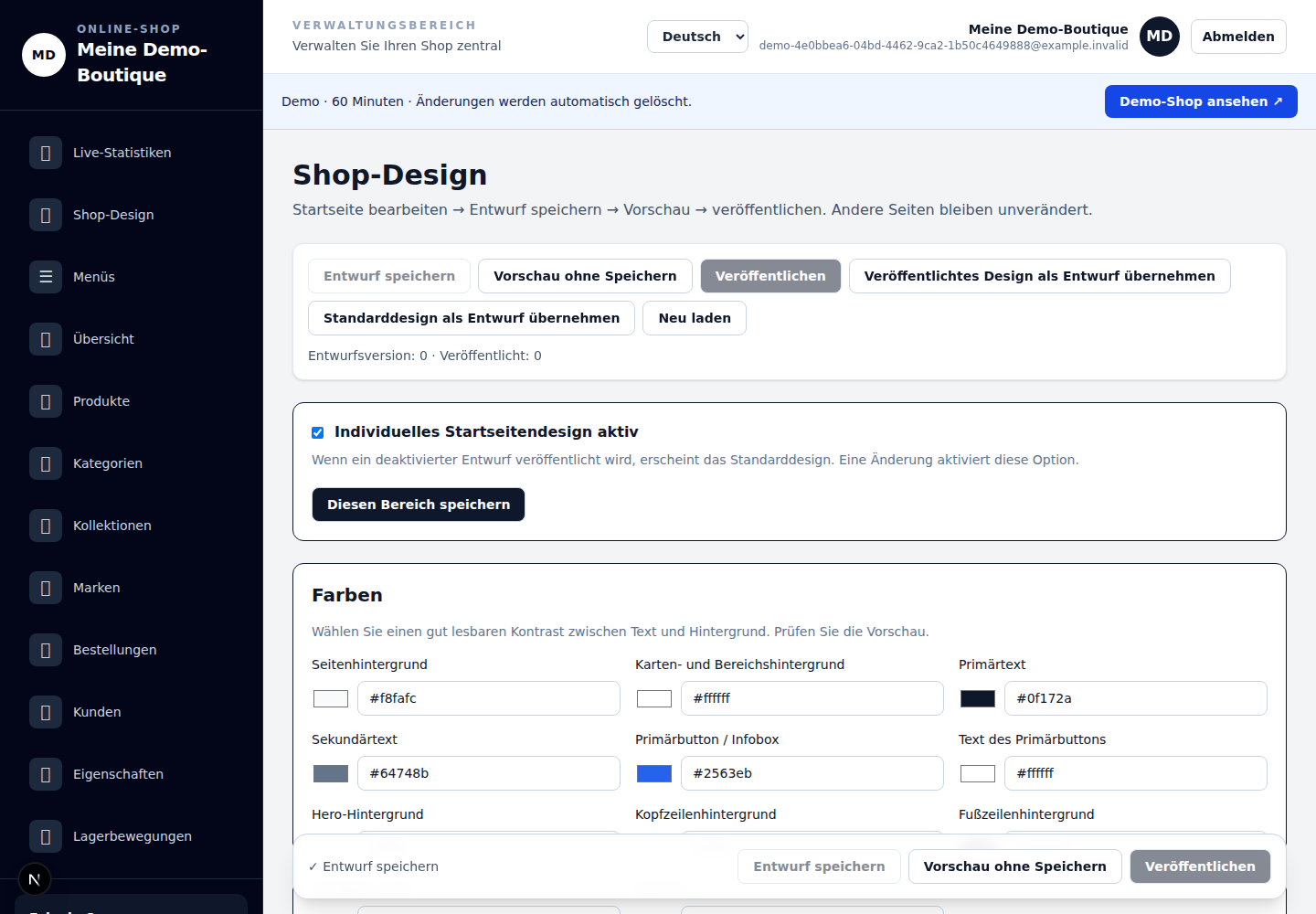
Task: Click the Shop-Design sidebar icon
Action: (46, 215)
